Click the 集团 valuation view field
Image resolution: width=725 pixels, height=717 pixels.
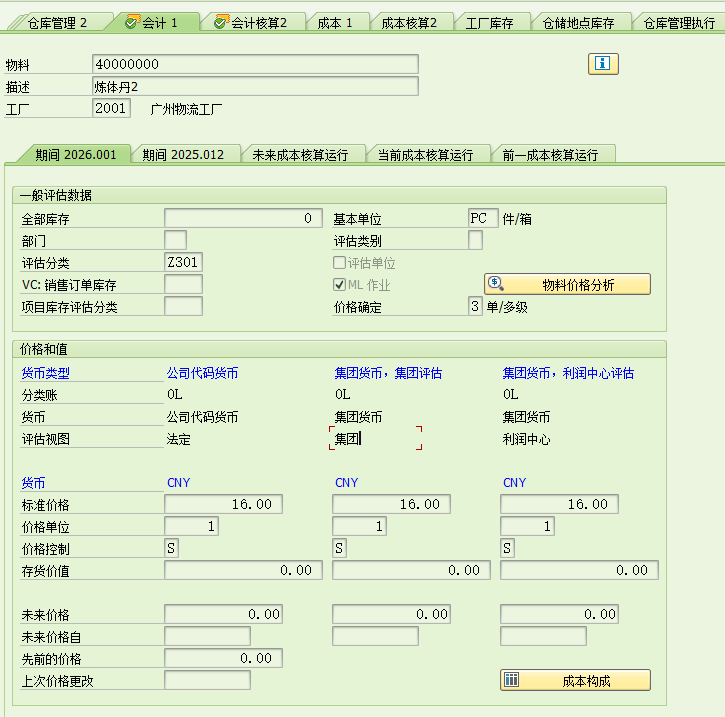(x=375, y=438)
